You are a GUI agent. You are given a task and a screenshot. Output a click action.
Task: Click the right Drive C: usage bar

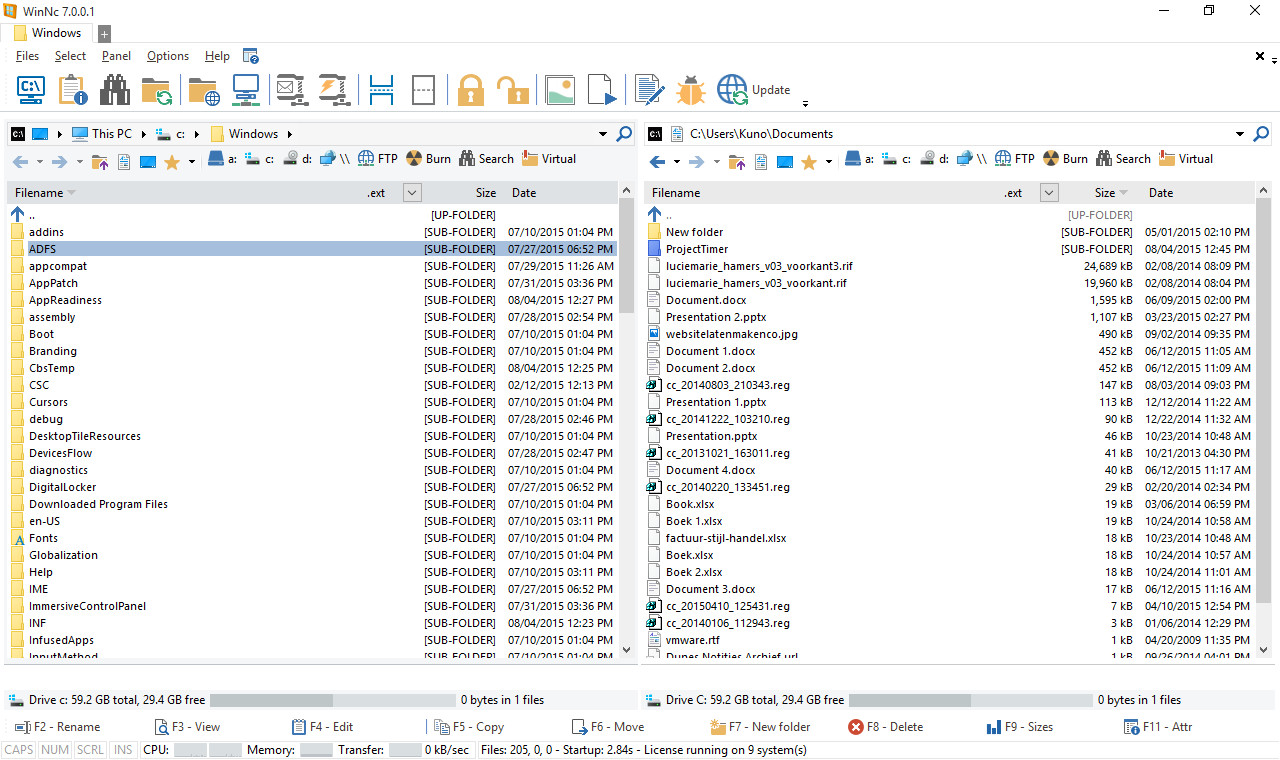point(969,700)
